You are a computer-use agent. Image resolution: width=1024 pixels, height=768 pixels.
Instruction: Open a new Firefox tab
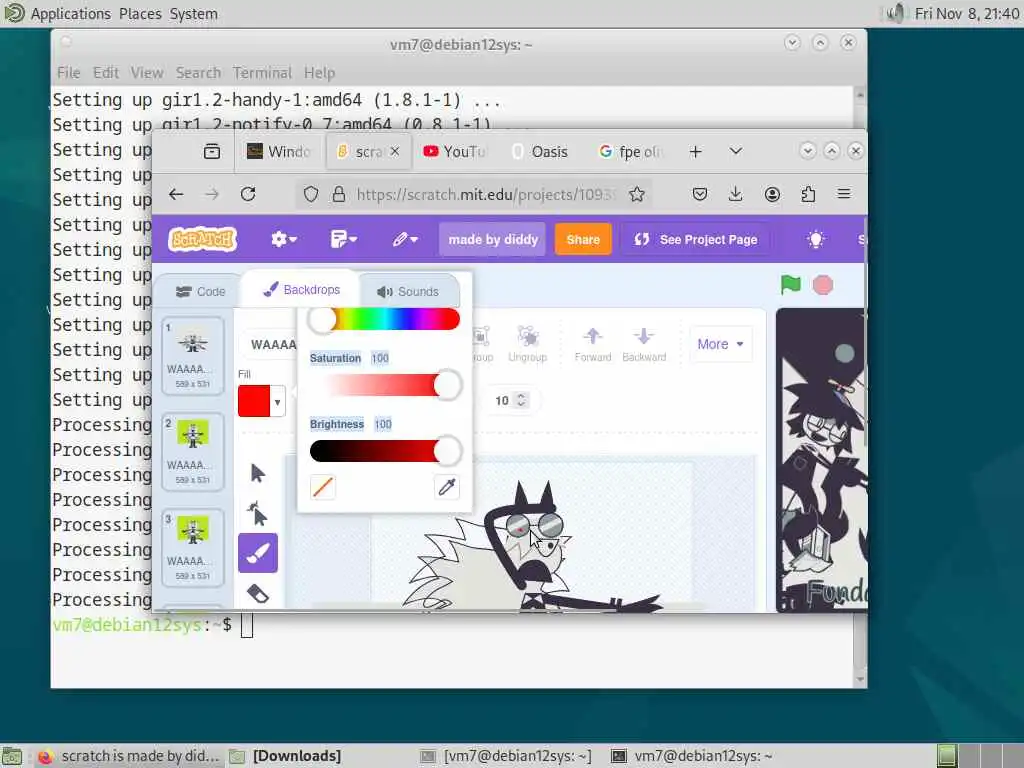[x=696, y=152]
